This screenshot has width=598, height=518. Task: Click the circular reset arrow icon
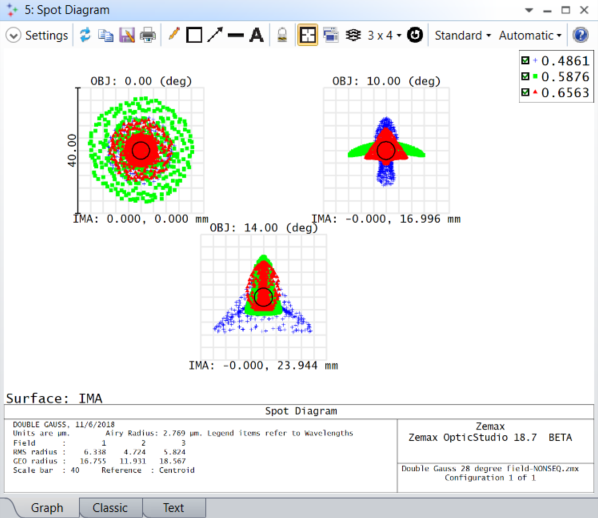coord(415,35)
